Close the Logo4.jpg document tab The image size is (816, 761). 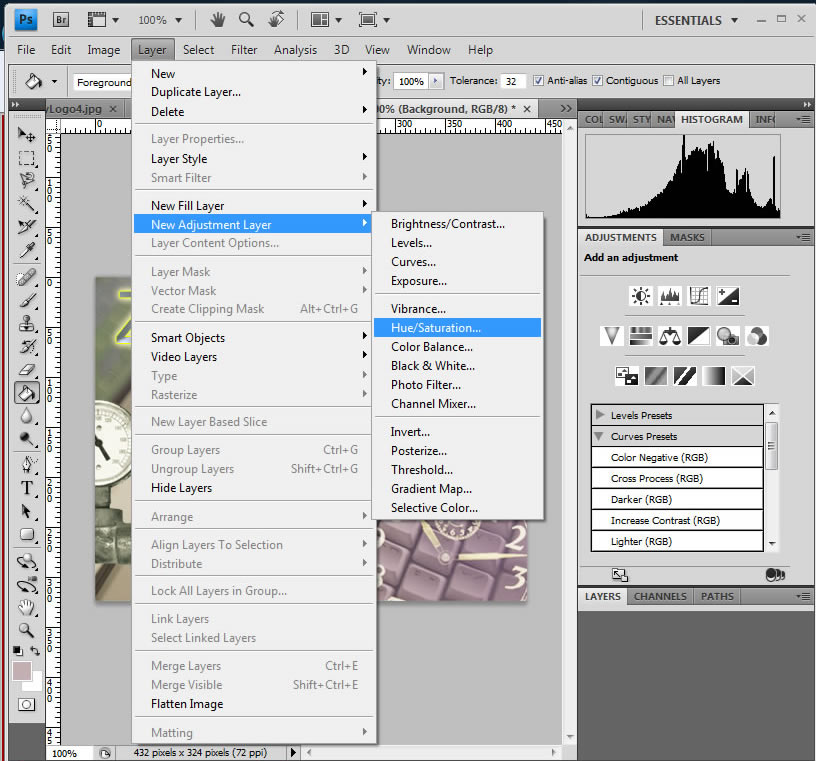(113, 109)
